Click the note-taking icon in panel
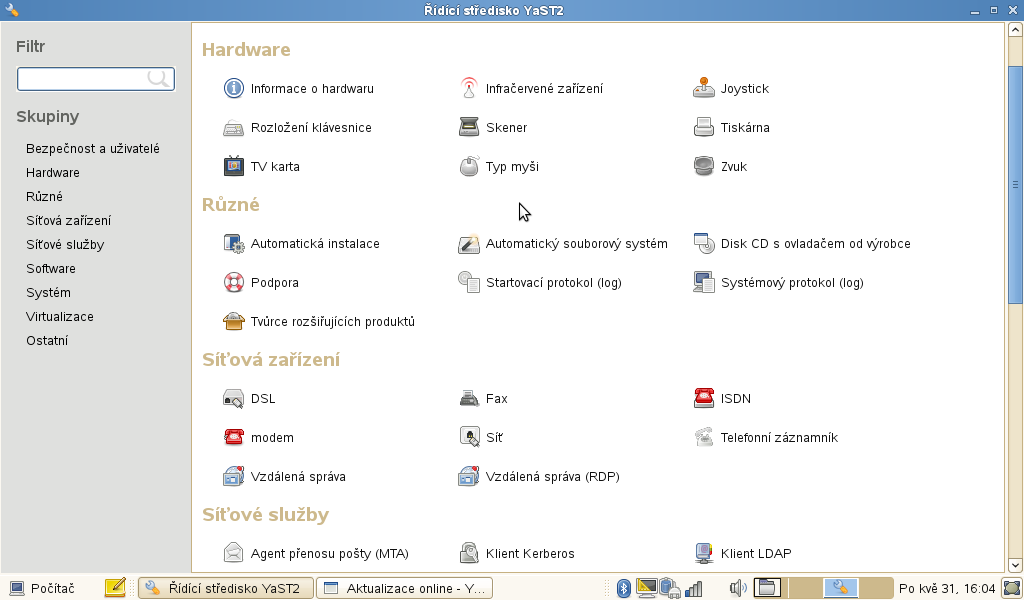Screen dimensions: 1024x600 (x=115, y=588)
